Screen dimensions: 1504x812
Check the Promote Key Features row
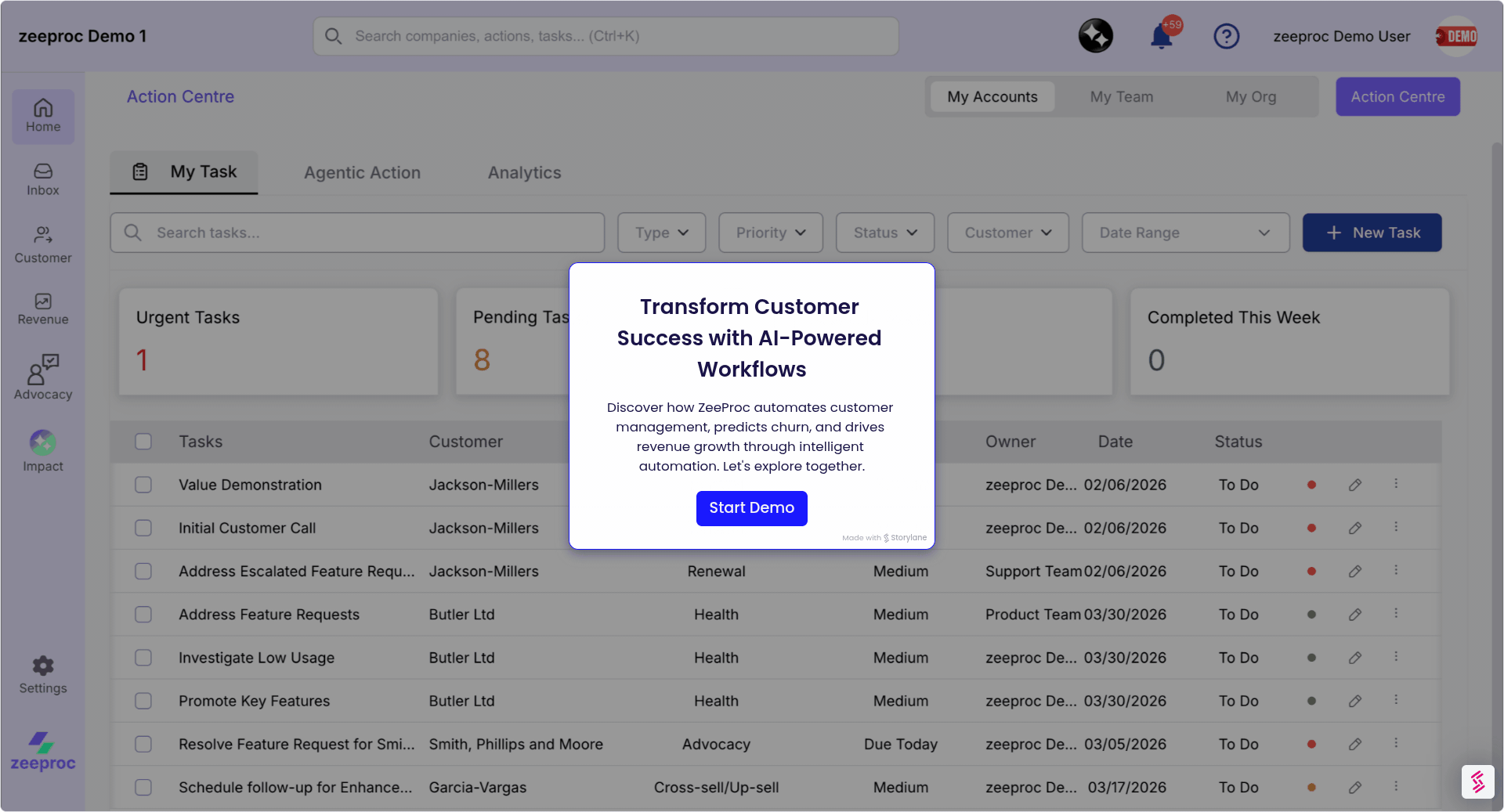(x=143, y=701)
